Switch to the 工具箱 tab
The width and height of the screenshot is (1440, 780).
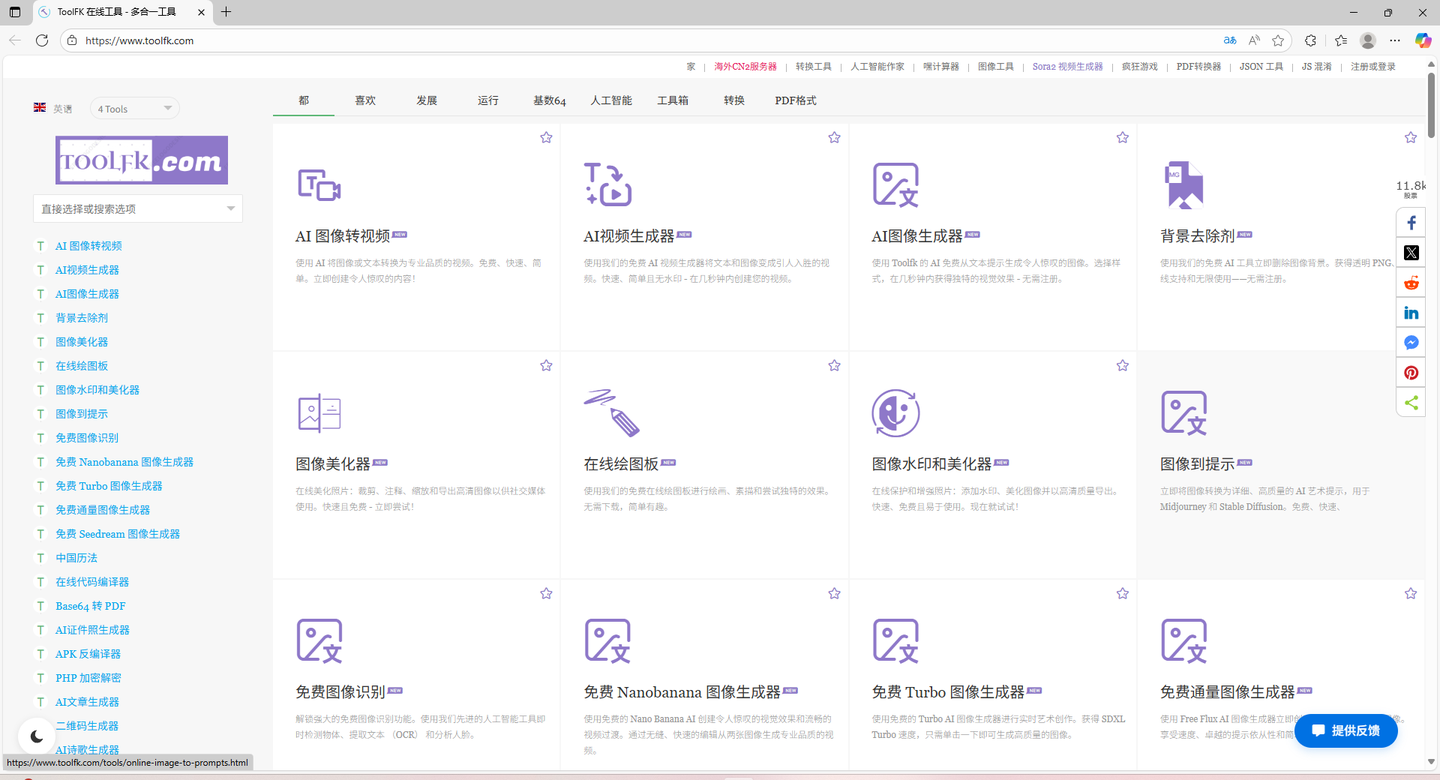(x=673, y=101)
